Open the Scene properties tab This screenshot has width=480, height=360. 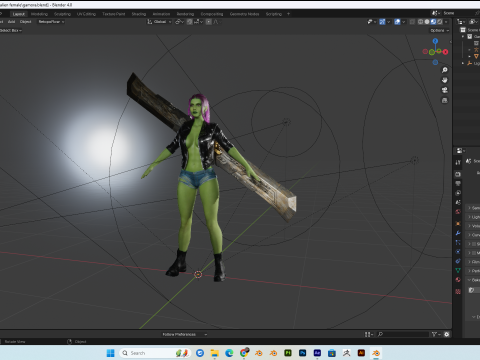coord(458,202)
